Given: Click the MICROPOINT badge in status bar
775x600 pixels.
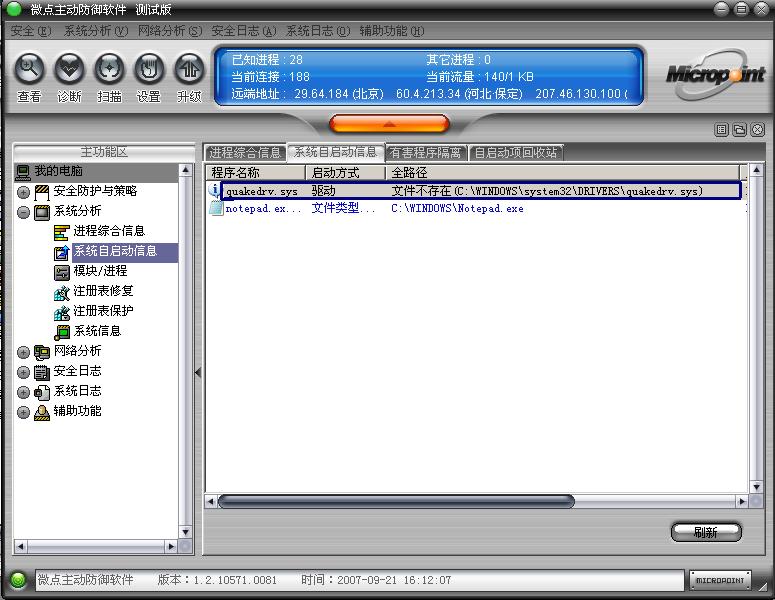Looking at the screenshot, I should [720, 580].
